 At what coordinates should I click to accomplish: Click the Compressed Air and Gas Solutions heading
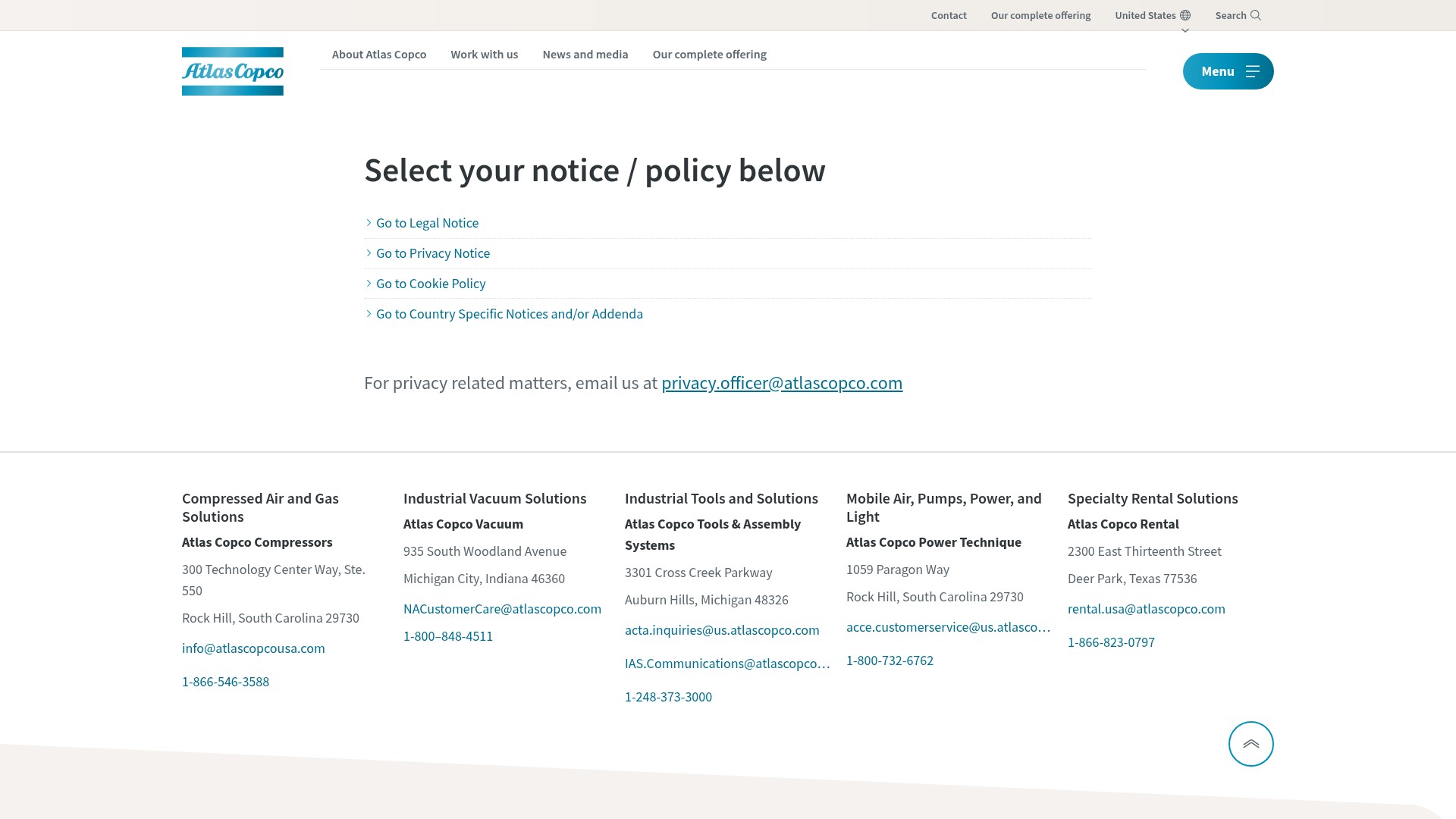260,507
